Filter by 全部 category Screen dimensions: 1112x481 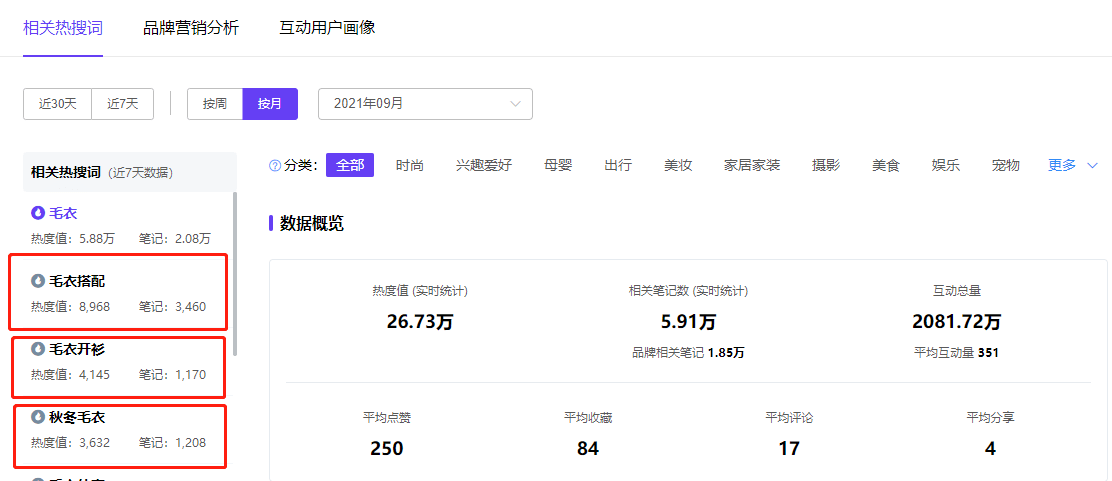click(x=350, y=165)
